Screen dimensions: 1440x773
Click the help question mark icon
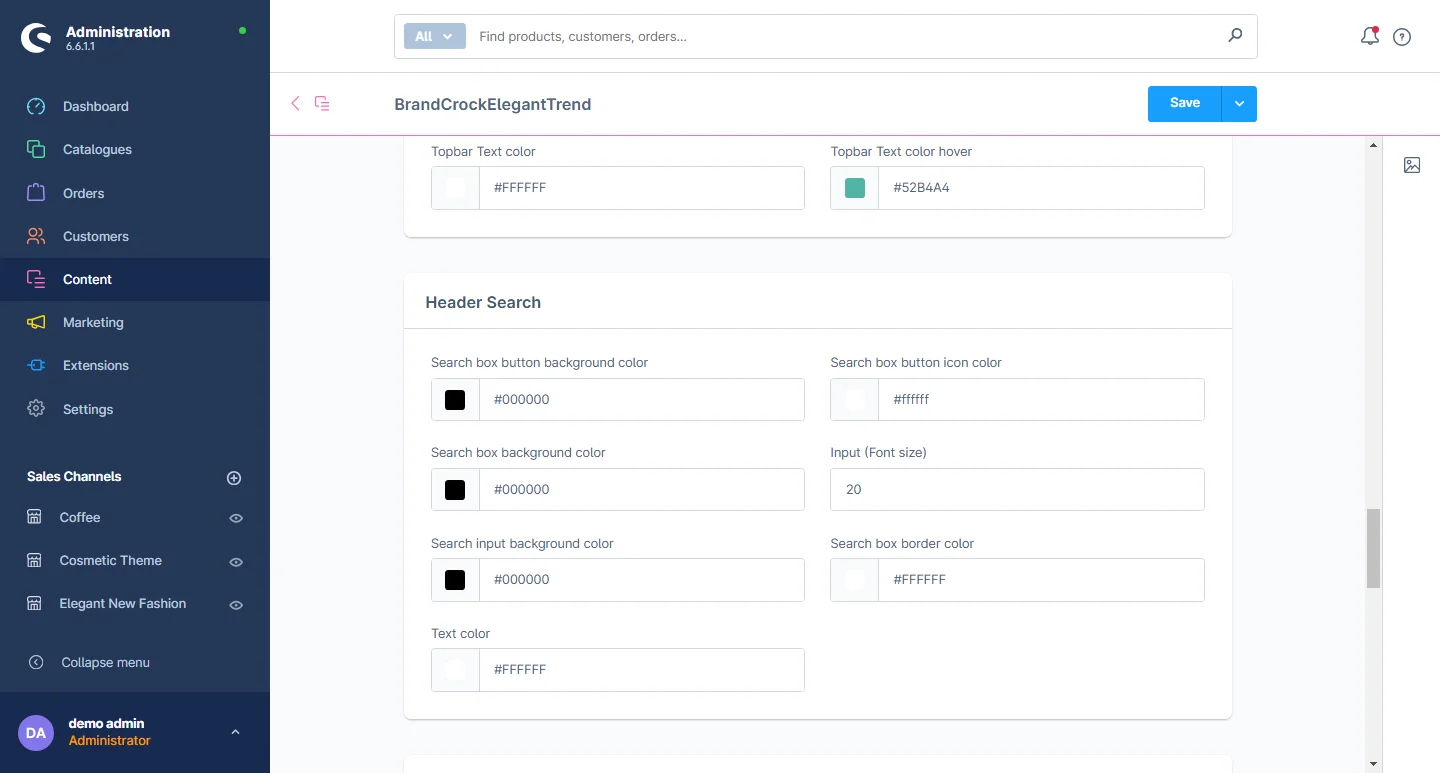click(x=1402, y=37)
